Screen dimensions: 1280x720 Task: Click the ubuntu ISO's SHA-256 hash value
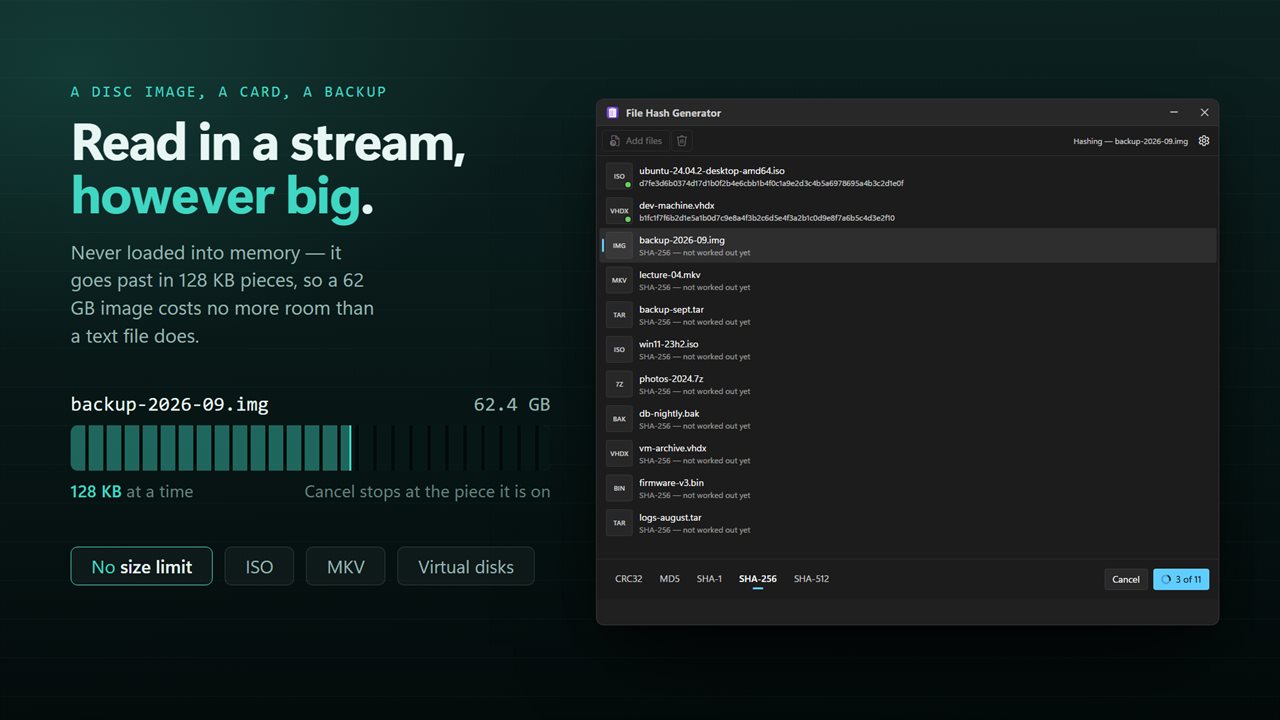[x=771, y=183]
